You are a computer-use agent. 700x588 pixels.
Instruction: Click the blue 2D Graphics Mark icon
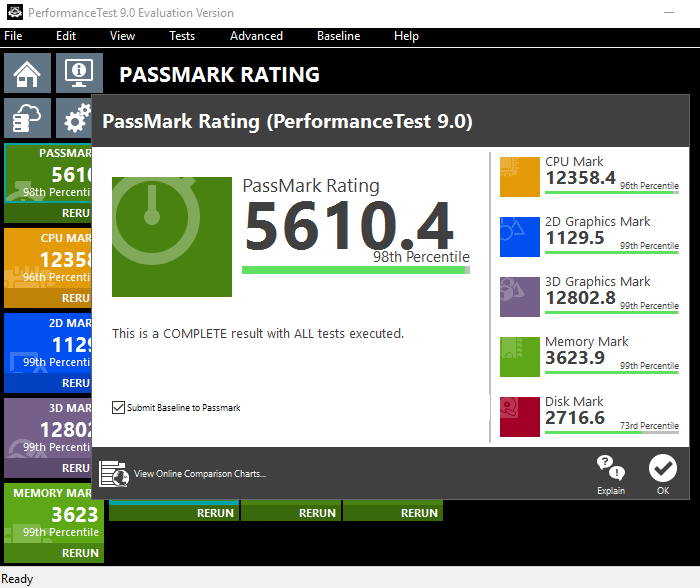click(x=520, y=237)
